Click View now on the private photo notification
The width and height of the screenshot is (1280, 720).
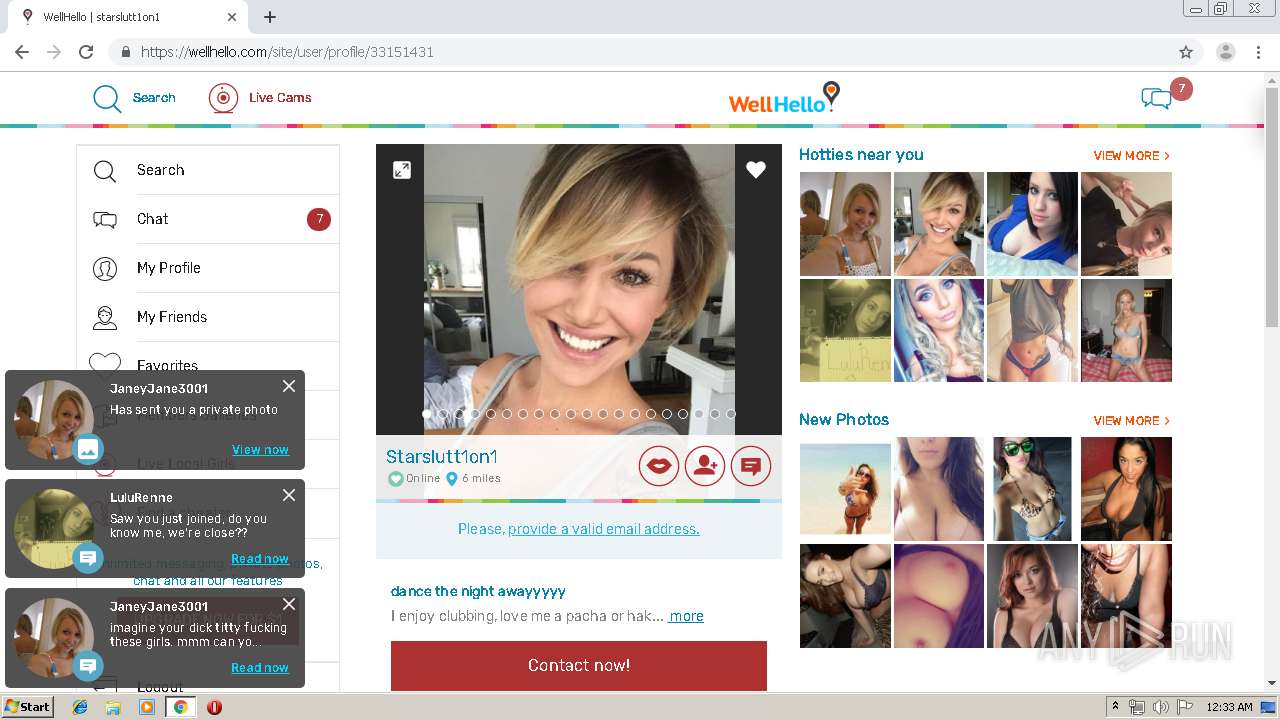(260, 450)
